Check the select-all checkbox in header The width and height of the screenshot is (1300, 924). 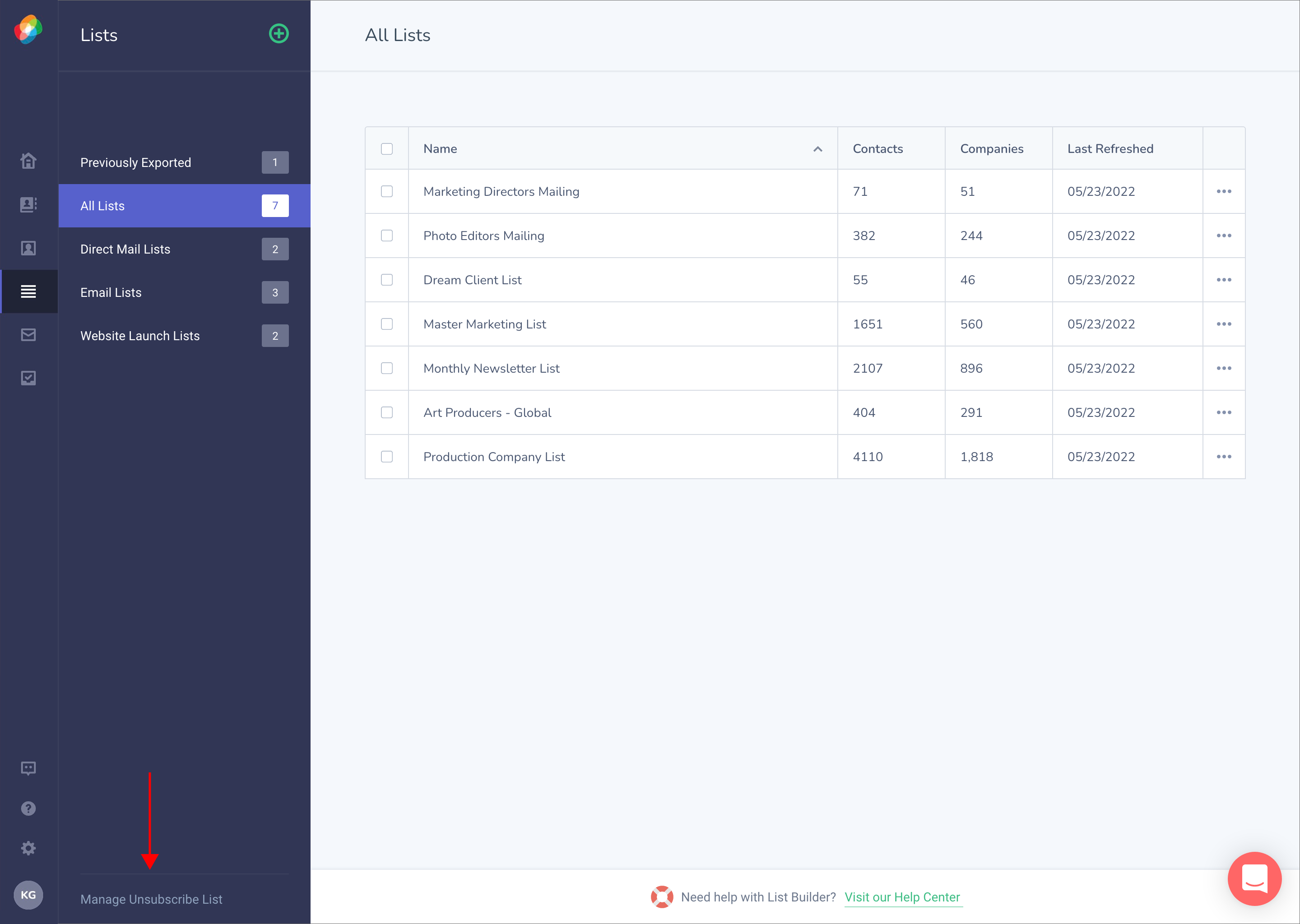(x=387, y=148)
